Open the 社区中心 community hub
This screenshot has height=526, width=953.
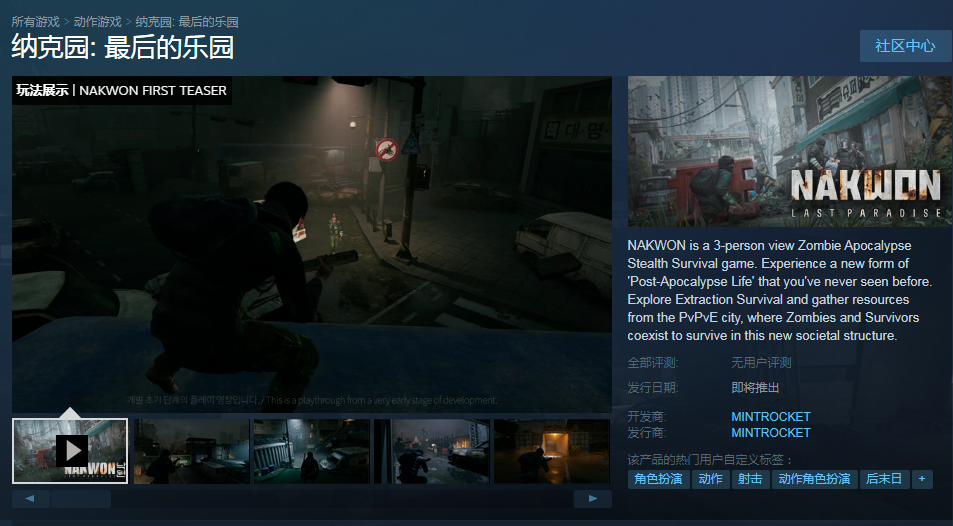click(x=905, y=46)
